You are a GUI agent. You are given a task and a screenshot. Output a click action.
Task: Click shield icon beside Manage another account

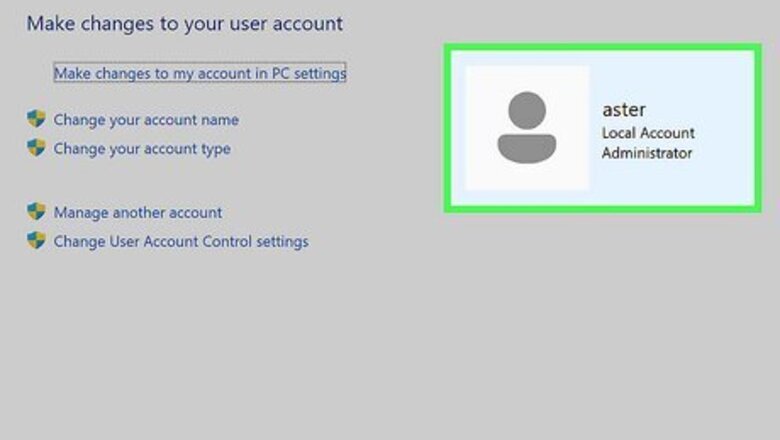coord(36,211)
